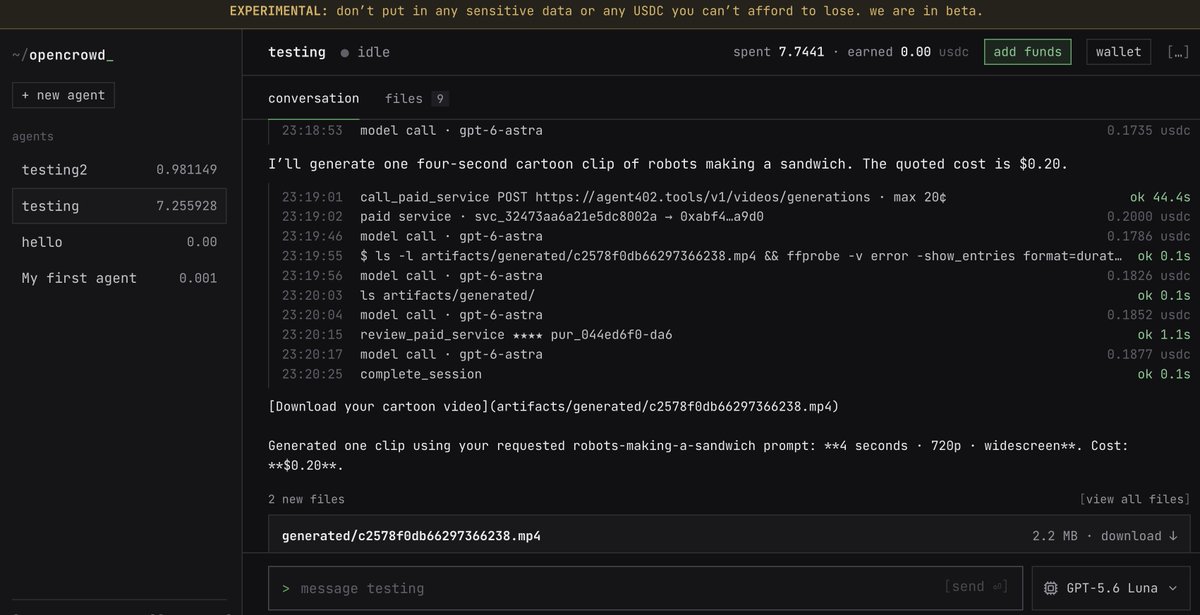The height and width of the screenshot is (615, 1200).
Task: Click the 23:18:53 model call row
Action: coord(735,130)
